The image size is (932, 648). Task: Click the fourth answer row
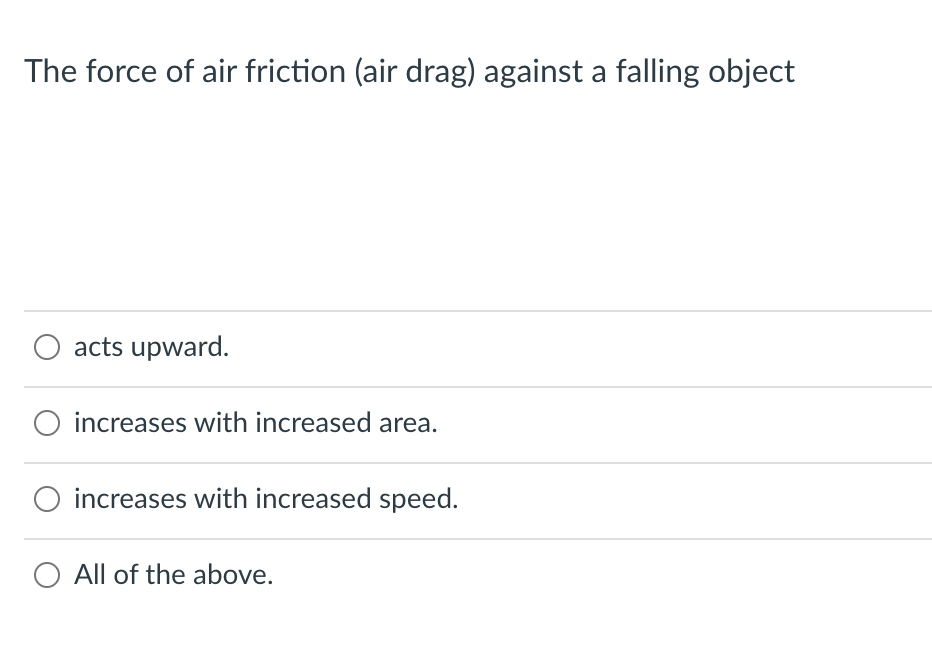point(400,574)
